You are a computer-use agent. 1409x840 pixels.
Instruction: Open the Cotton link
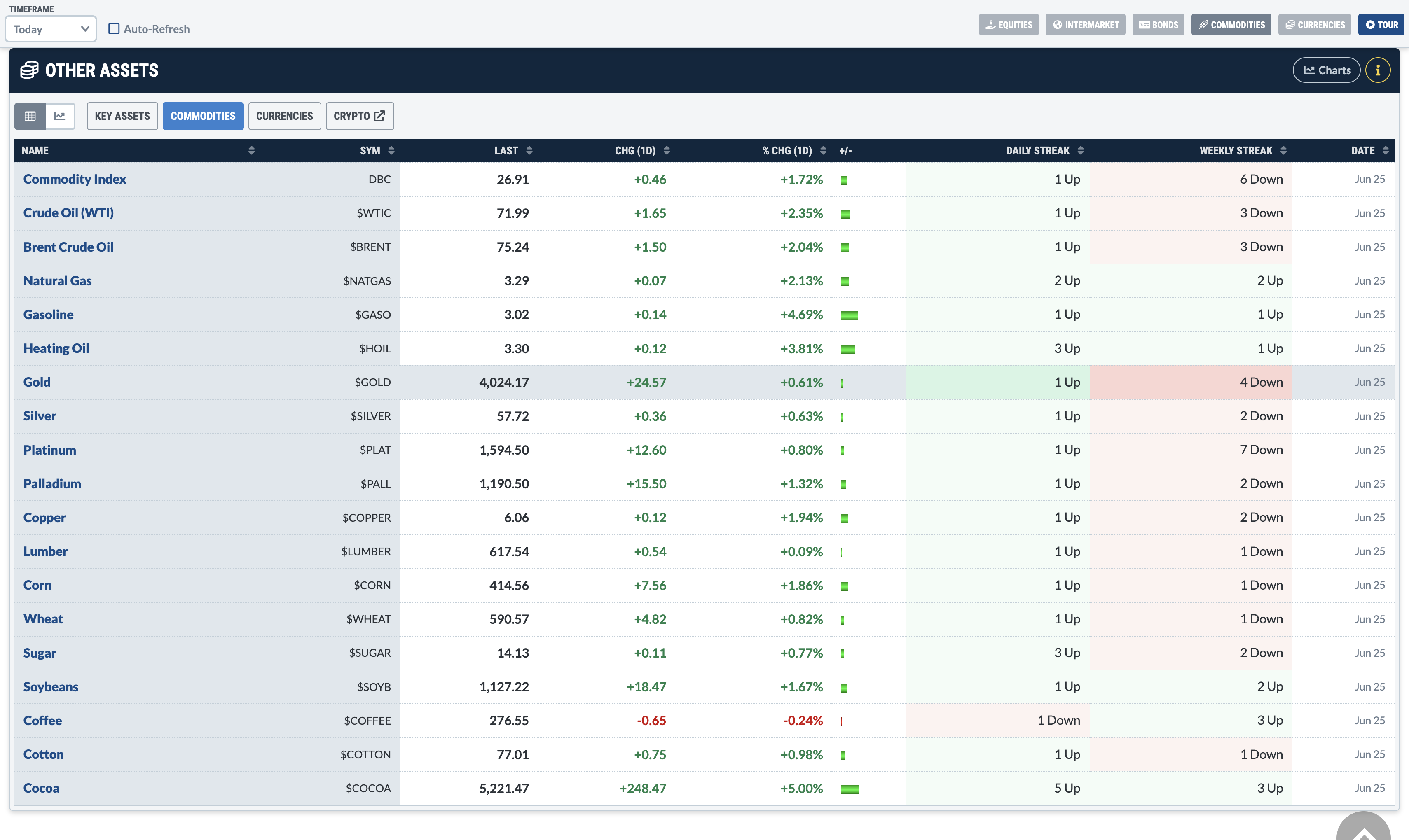pos(44,754)
